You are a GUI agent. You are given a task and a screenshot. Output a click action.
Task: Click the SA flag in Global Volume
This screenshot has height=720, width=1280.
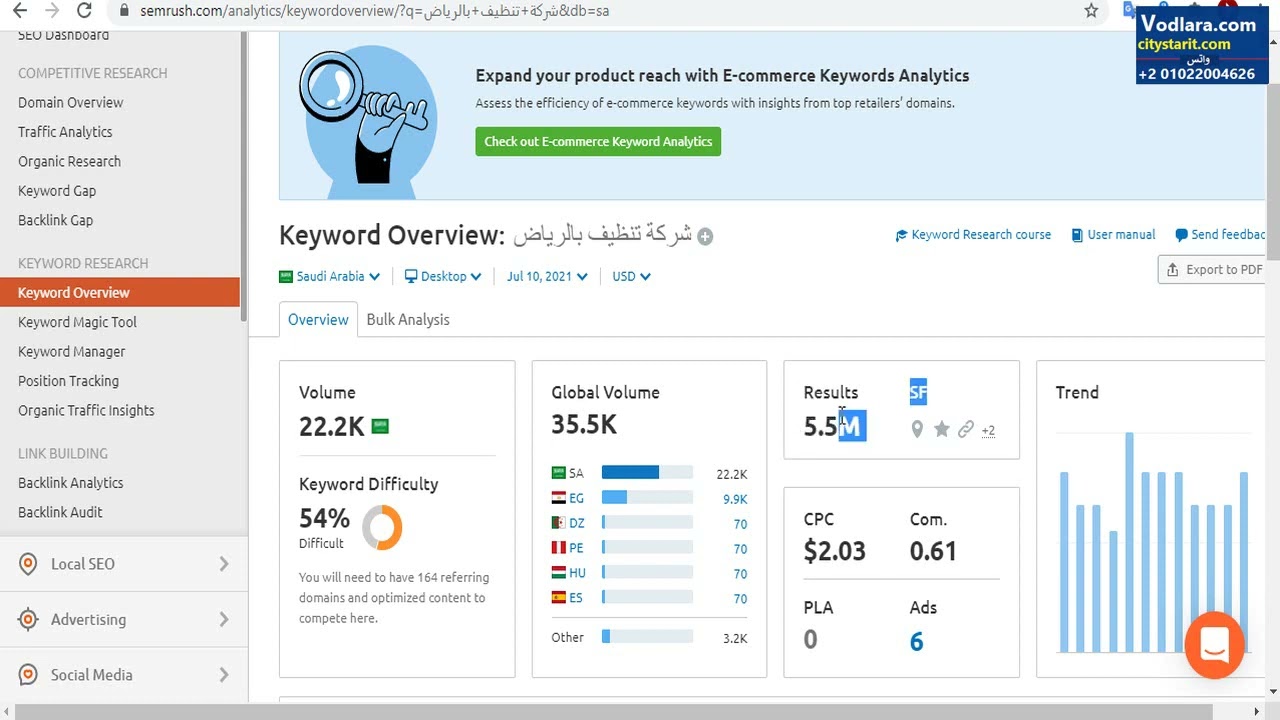click(558, 473)
